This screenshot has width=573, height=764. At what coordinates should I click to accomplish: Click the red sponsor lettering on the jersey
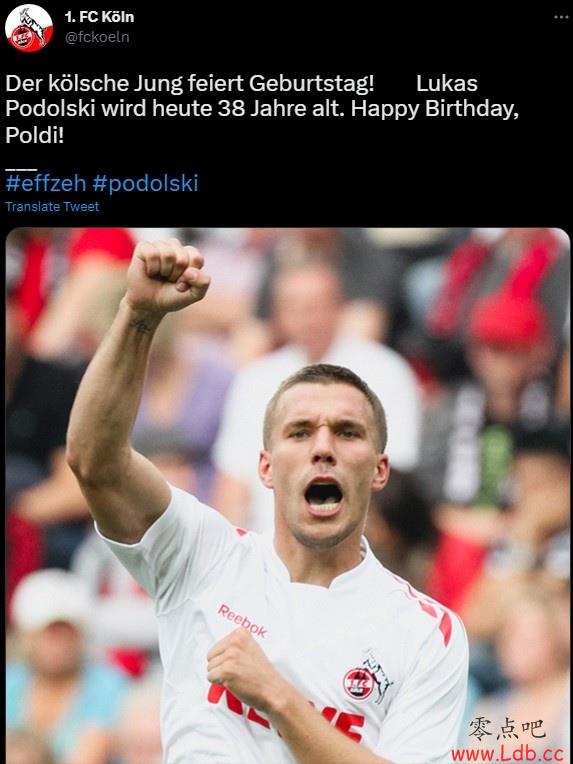pyautogui.click(x=286, y=714)
